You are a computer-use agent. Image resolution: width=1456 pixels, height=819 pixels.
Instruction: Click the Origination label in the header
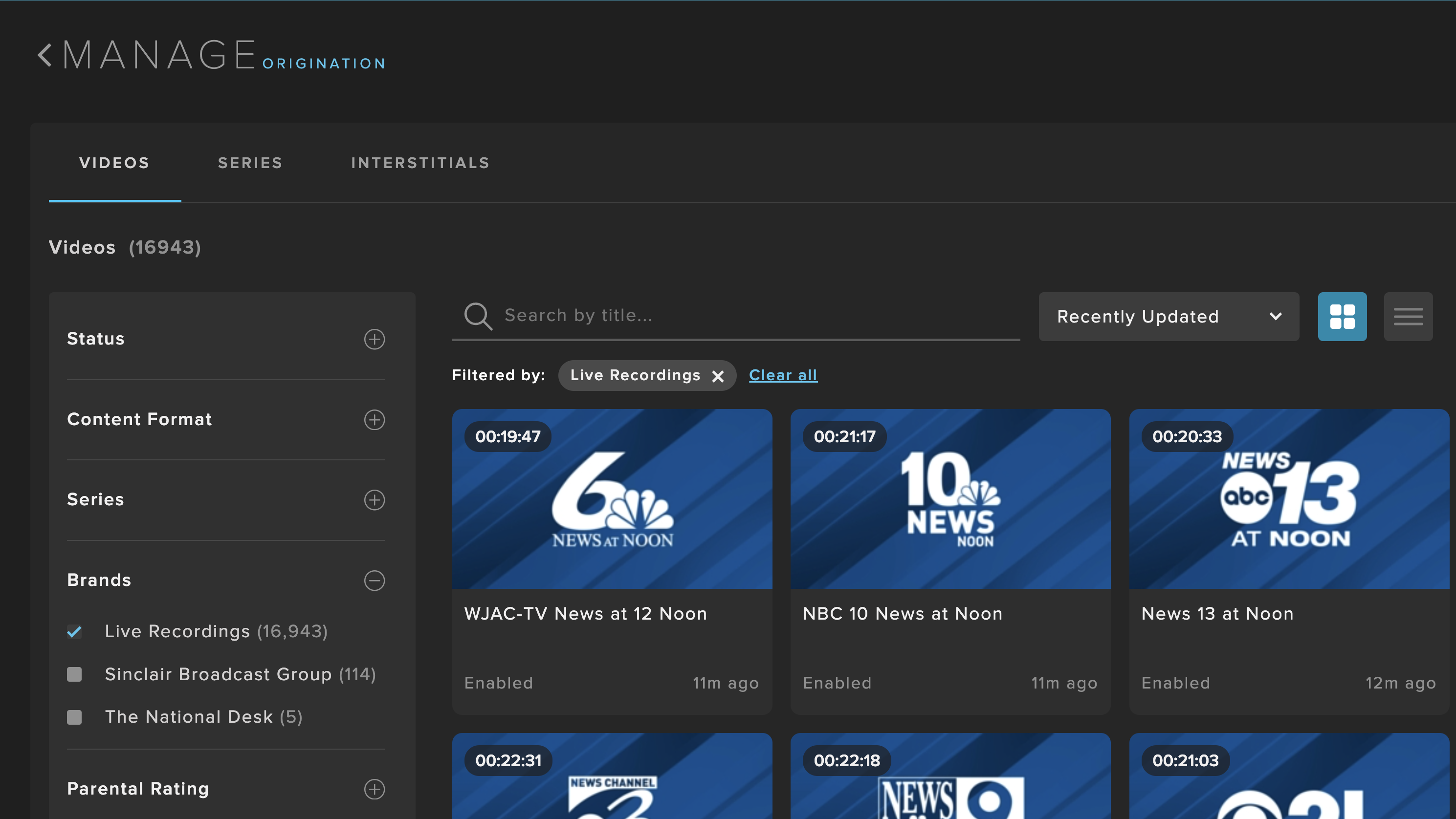[324, 64]
